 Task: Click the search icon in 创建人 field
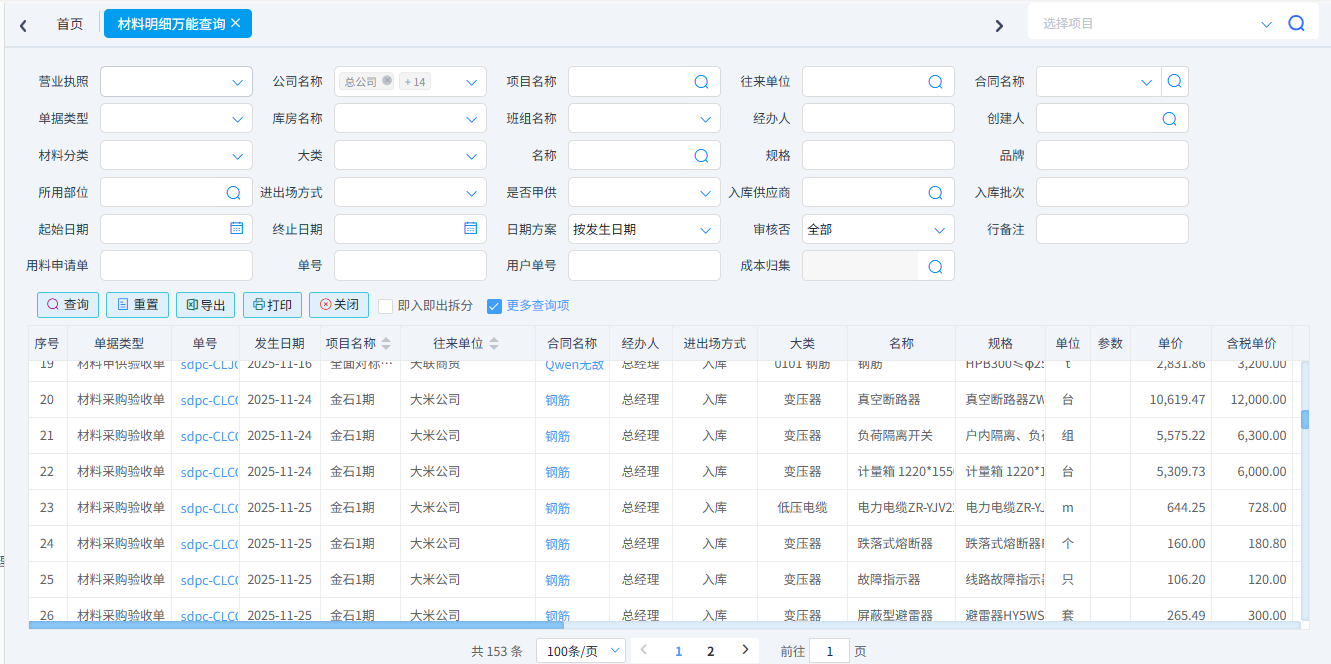pyautogui.click(x=1169, y=118)
